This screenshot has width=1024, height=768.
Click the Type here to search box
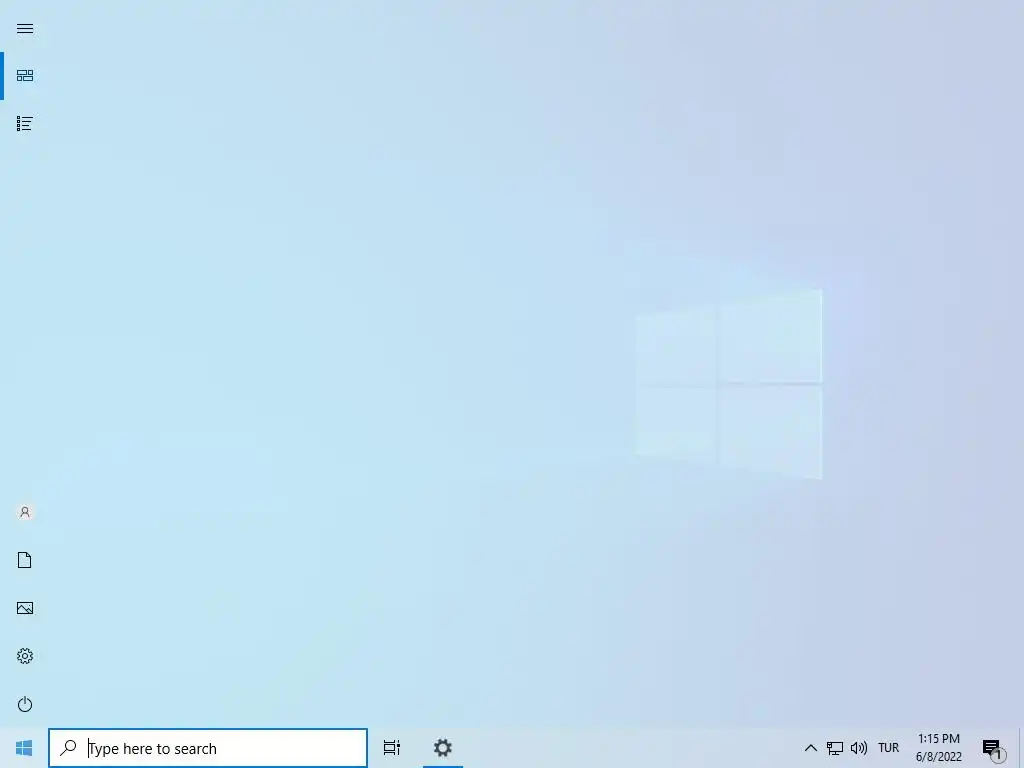208,748
